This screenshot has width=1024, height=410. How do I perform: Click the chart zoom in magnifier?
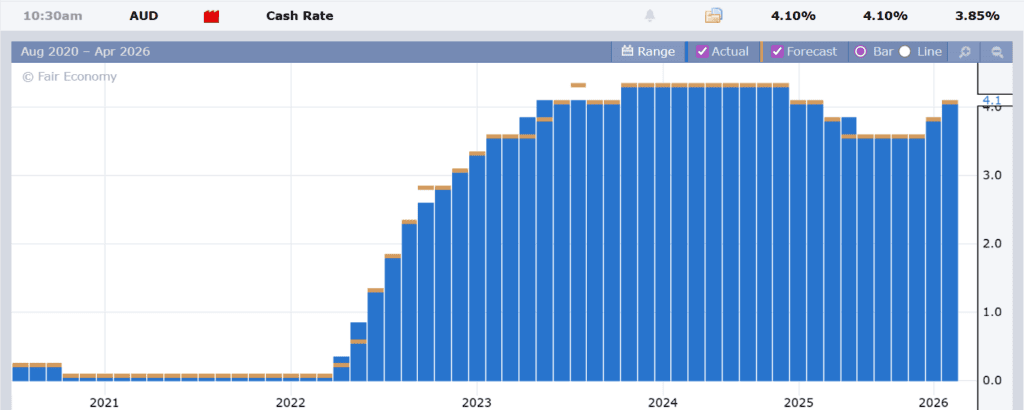click(x=964, y=52)
